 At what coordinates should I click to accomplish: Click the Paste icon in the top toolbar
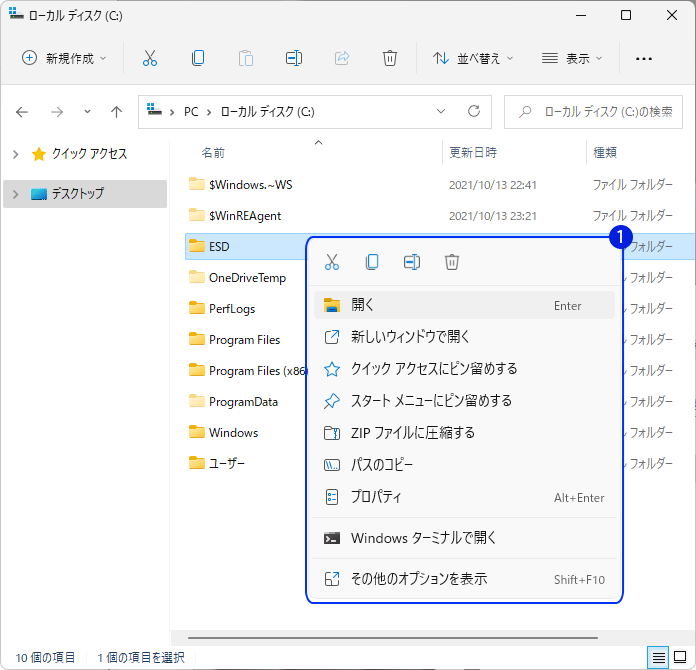(246, 58)
